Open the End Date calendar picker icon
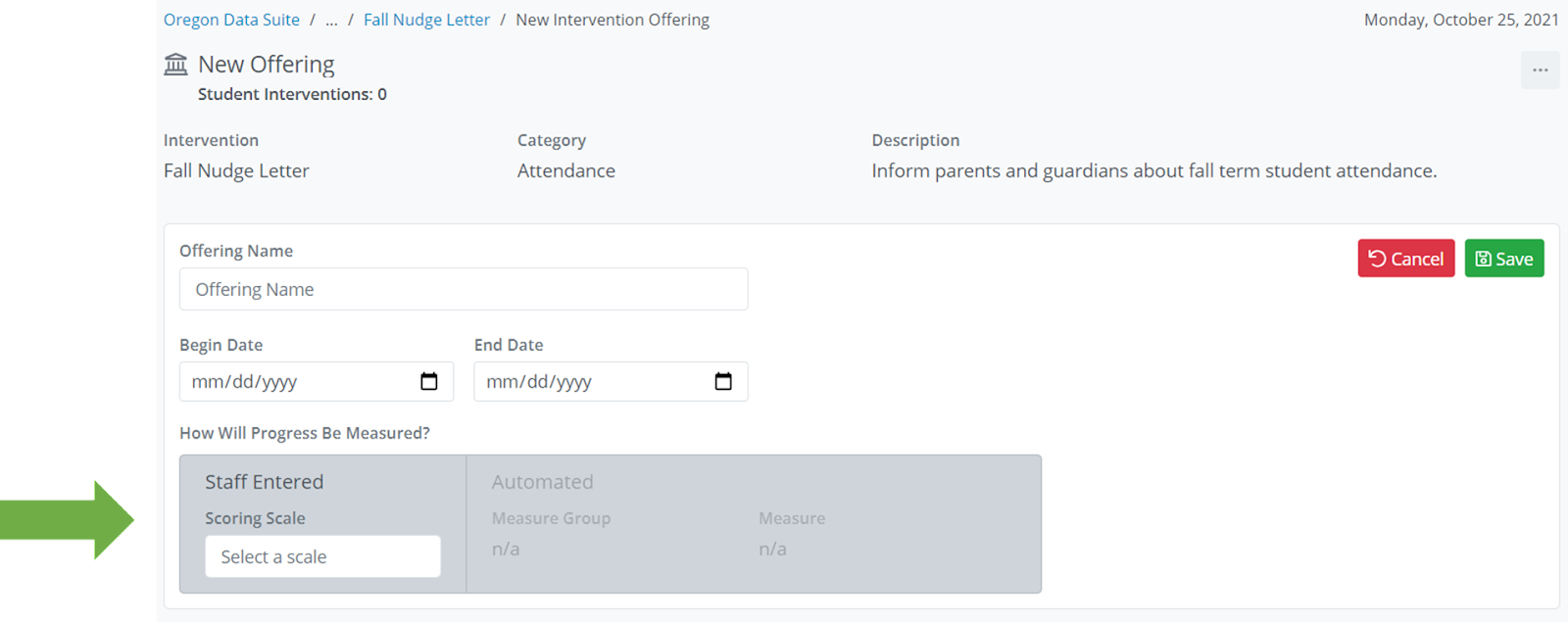 click(723, 382)
